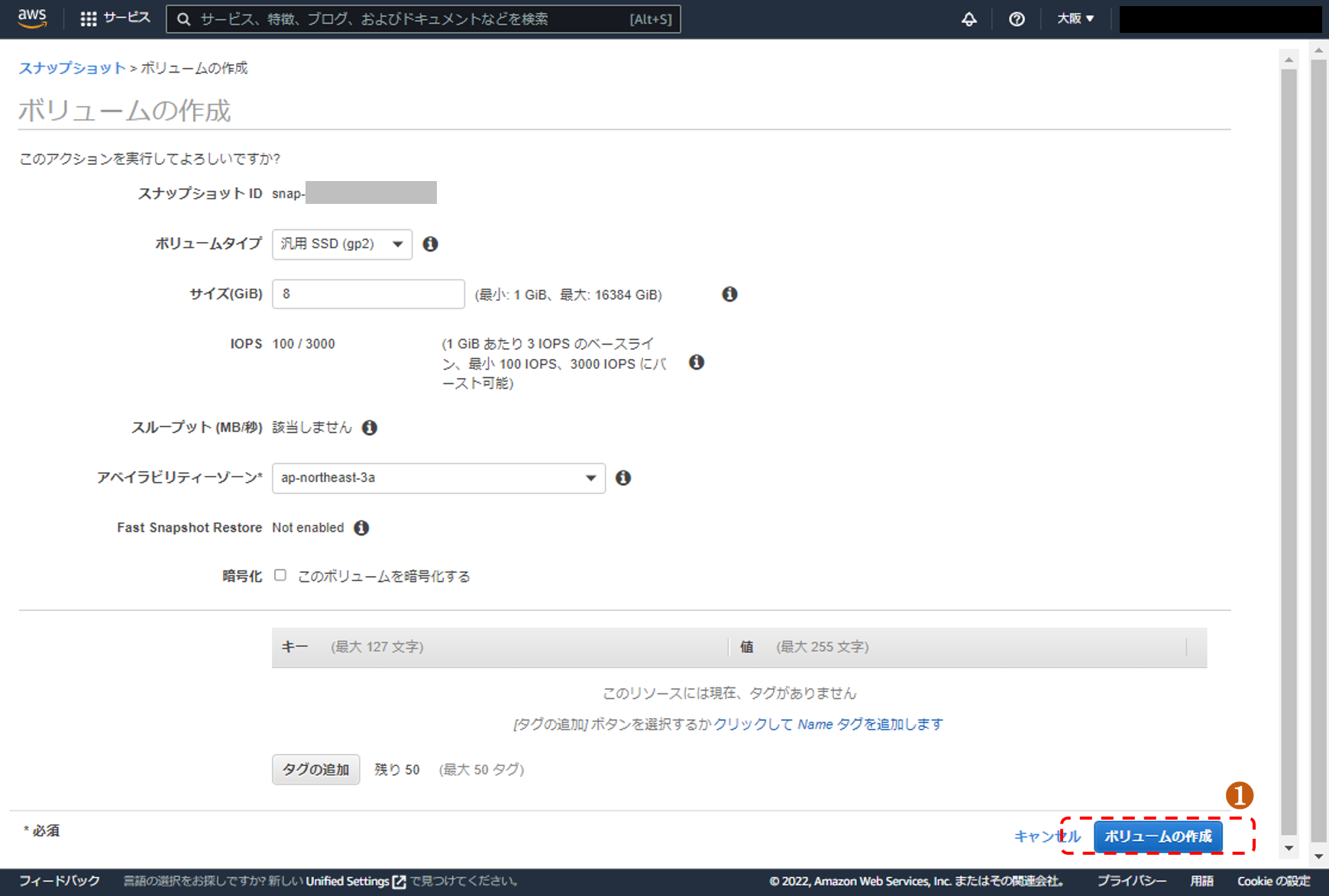Show info for availability zone field
The width and height of the screenshot is (1329, 896).
[x=623, y=477]
